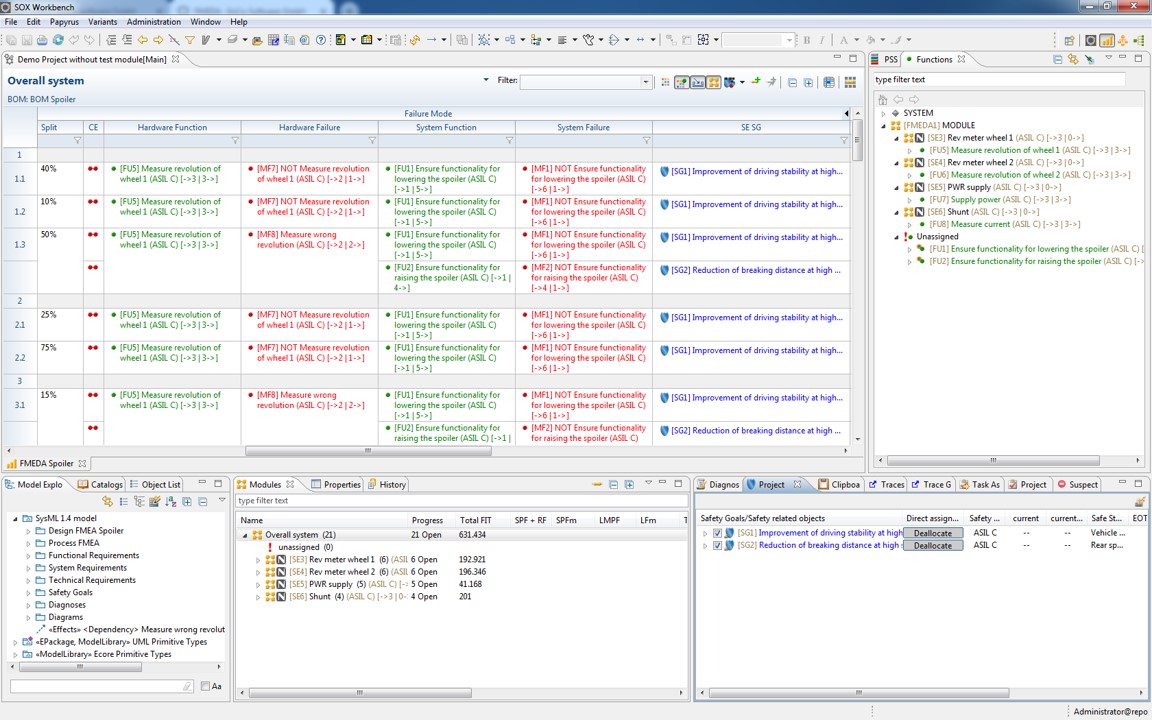The image size is (1152, 720).
Task: Click the print icon in the toolbar
Action: coord(42,40)
